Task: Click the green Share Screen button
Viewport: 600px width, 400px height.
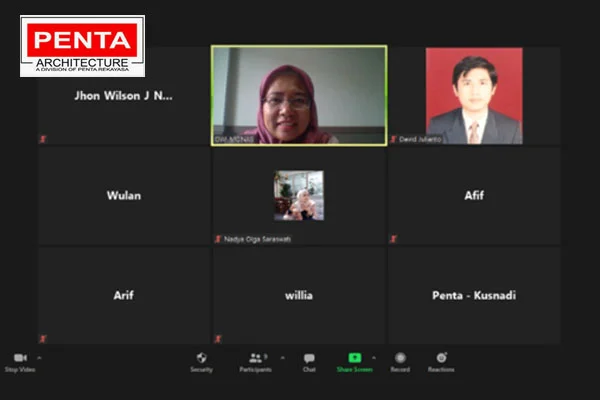Action: click(x=355, y=362)
